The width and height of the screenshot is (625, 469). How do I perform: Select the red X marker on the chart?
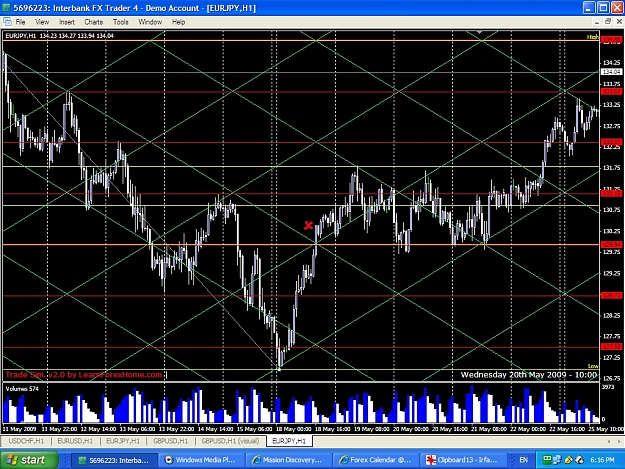tap(308, 226)
